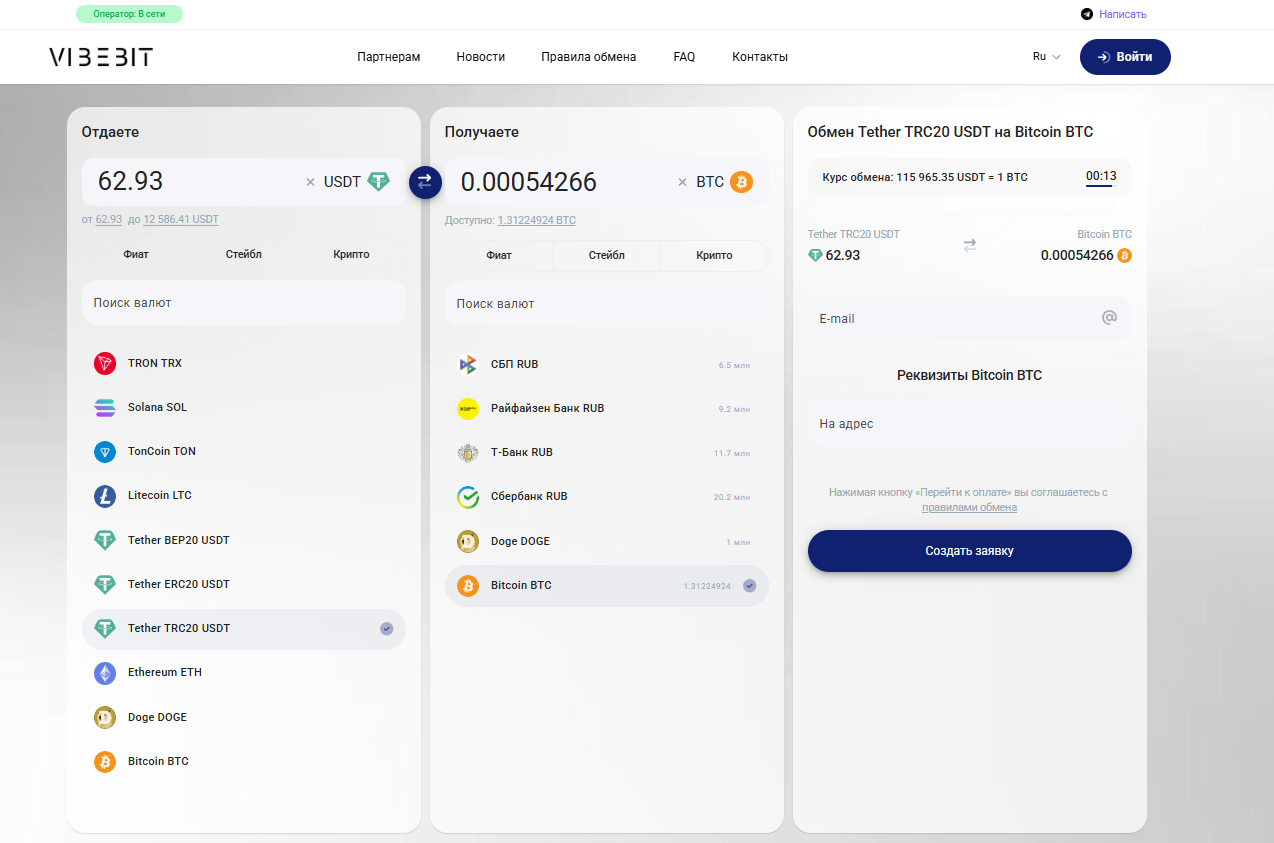Open the BTC currency selector in receive field
Viewport: 1274px width, 843px height.
coord(724,182)
